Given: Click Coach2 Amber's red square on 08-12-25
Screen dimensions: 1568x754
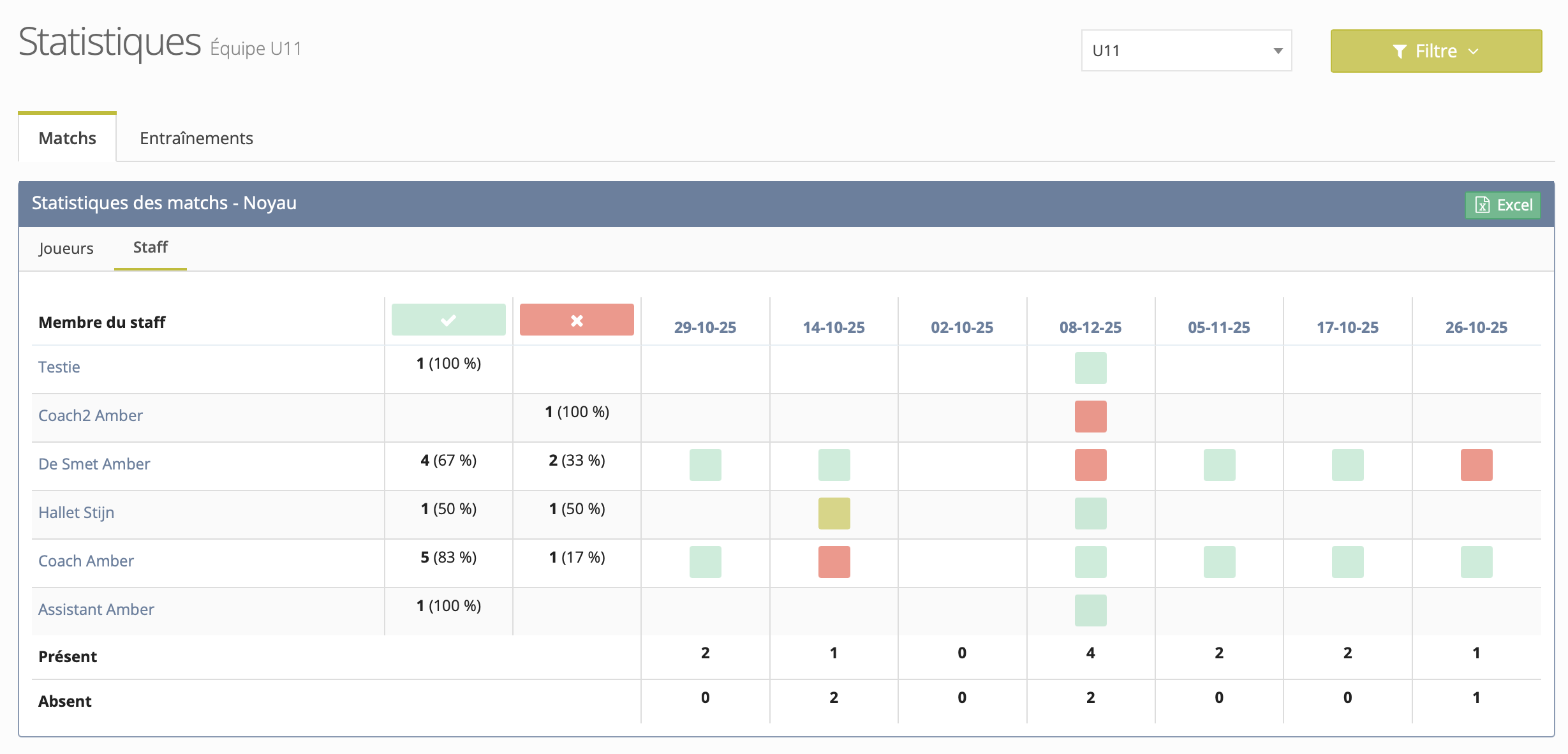Looking at the screenshot, I should [1090, 417].
